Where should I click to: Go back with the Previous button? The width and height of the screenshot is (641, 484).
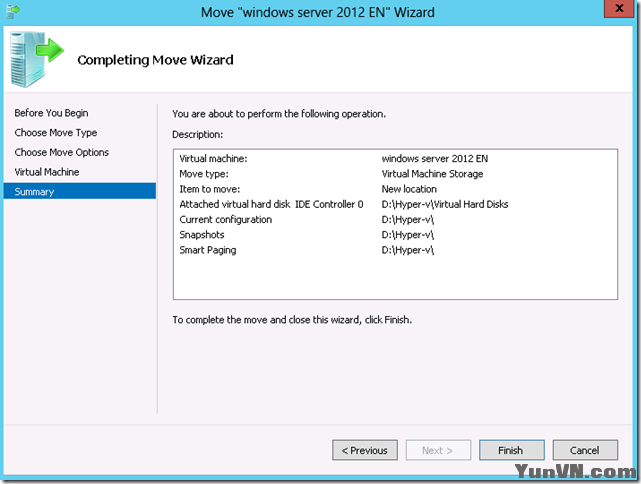pos(365,450)
